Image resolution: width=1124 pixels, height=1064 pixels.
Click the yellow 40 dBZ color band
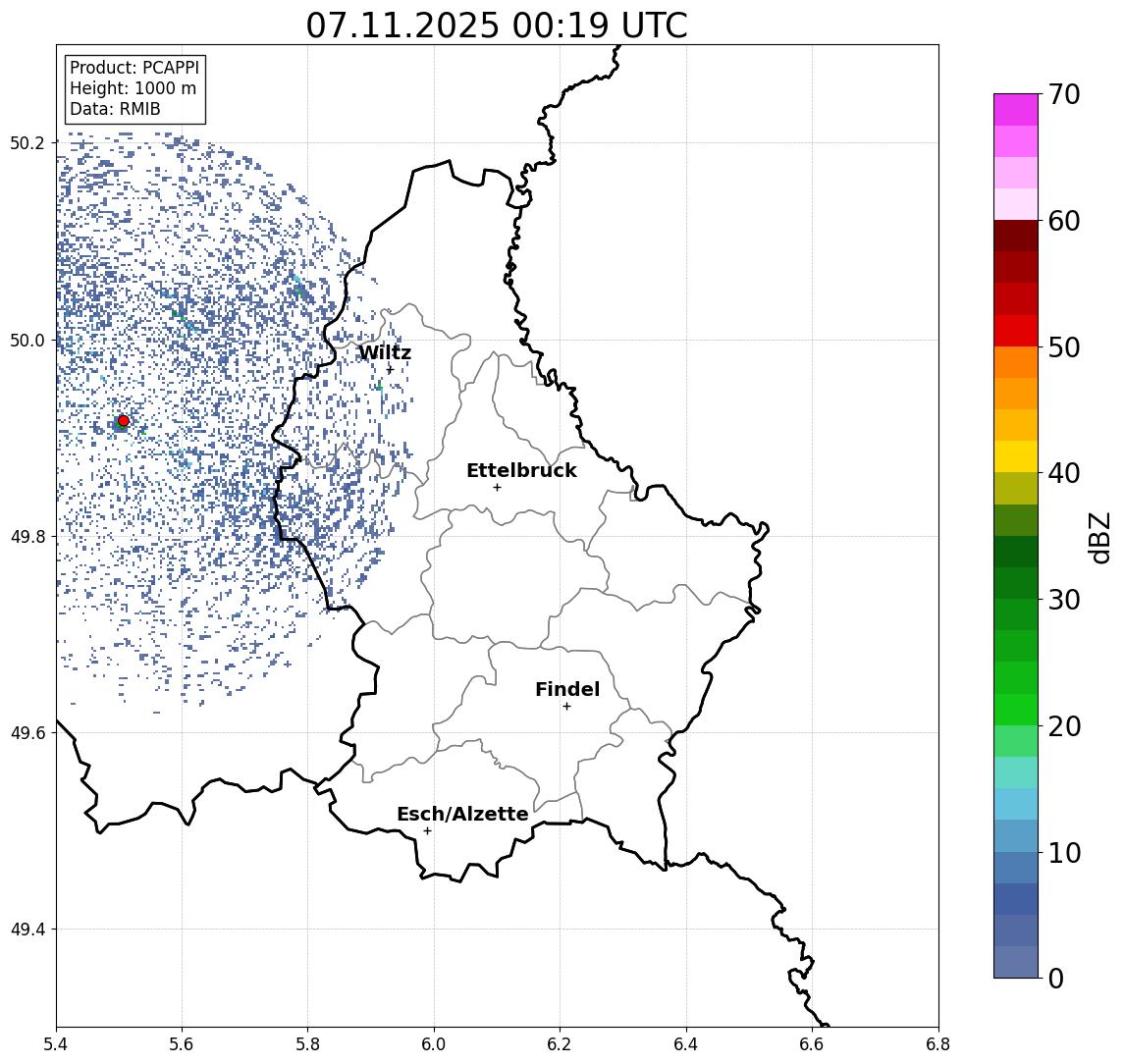click(1016, 456)
